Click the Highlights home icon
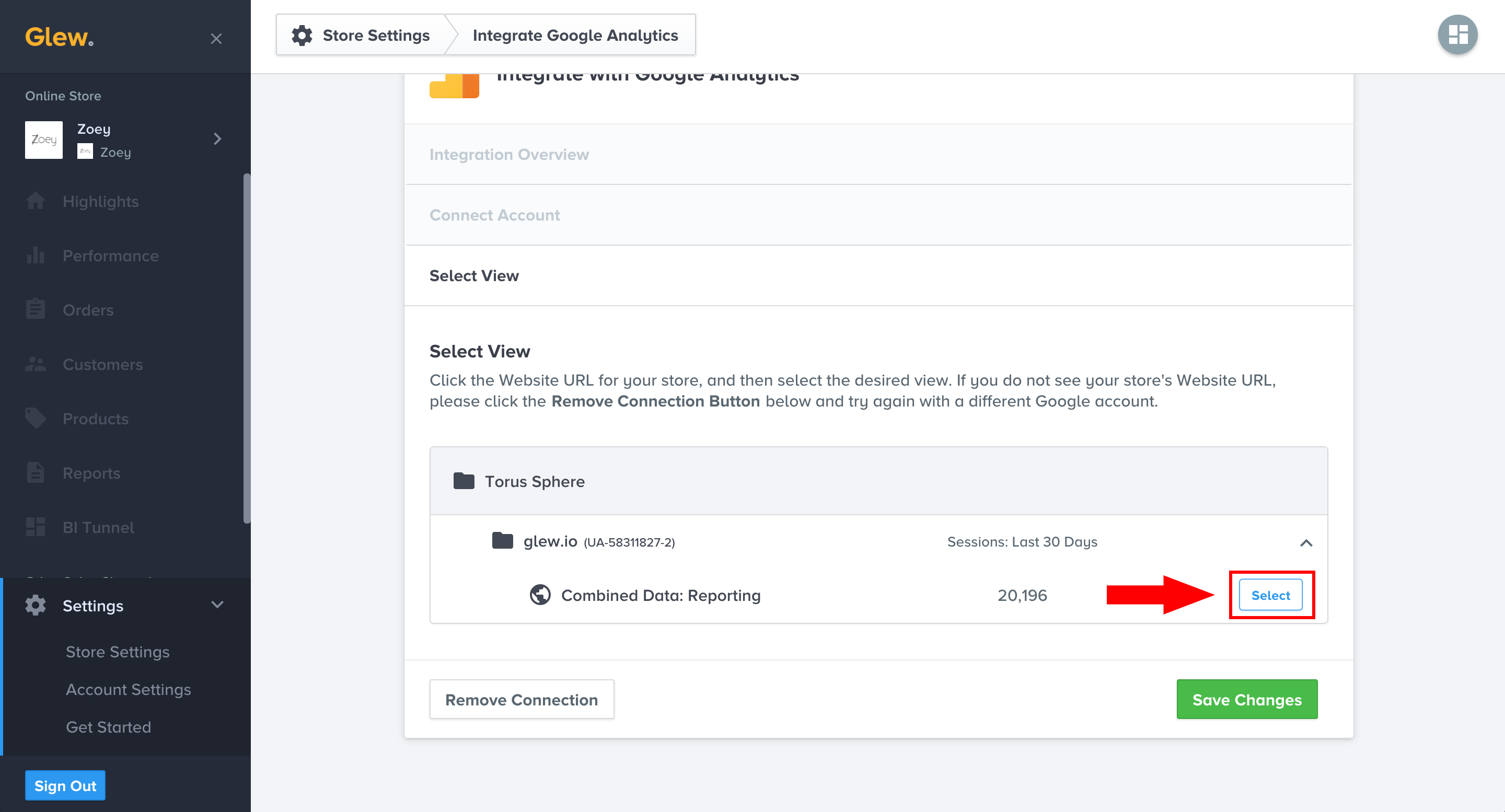 35,202
